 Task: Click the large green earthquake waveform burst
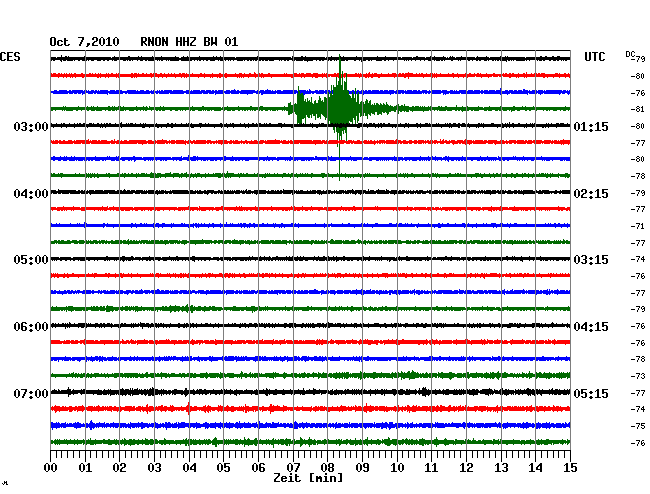[x=340, y=109]
